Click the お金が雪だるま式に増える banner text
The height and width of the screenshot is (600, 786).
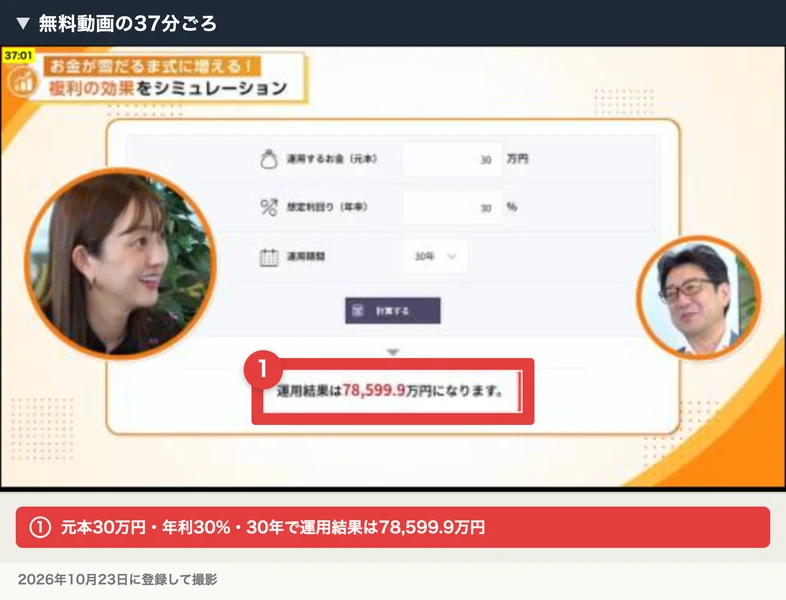[151, 66]
